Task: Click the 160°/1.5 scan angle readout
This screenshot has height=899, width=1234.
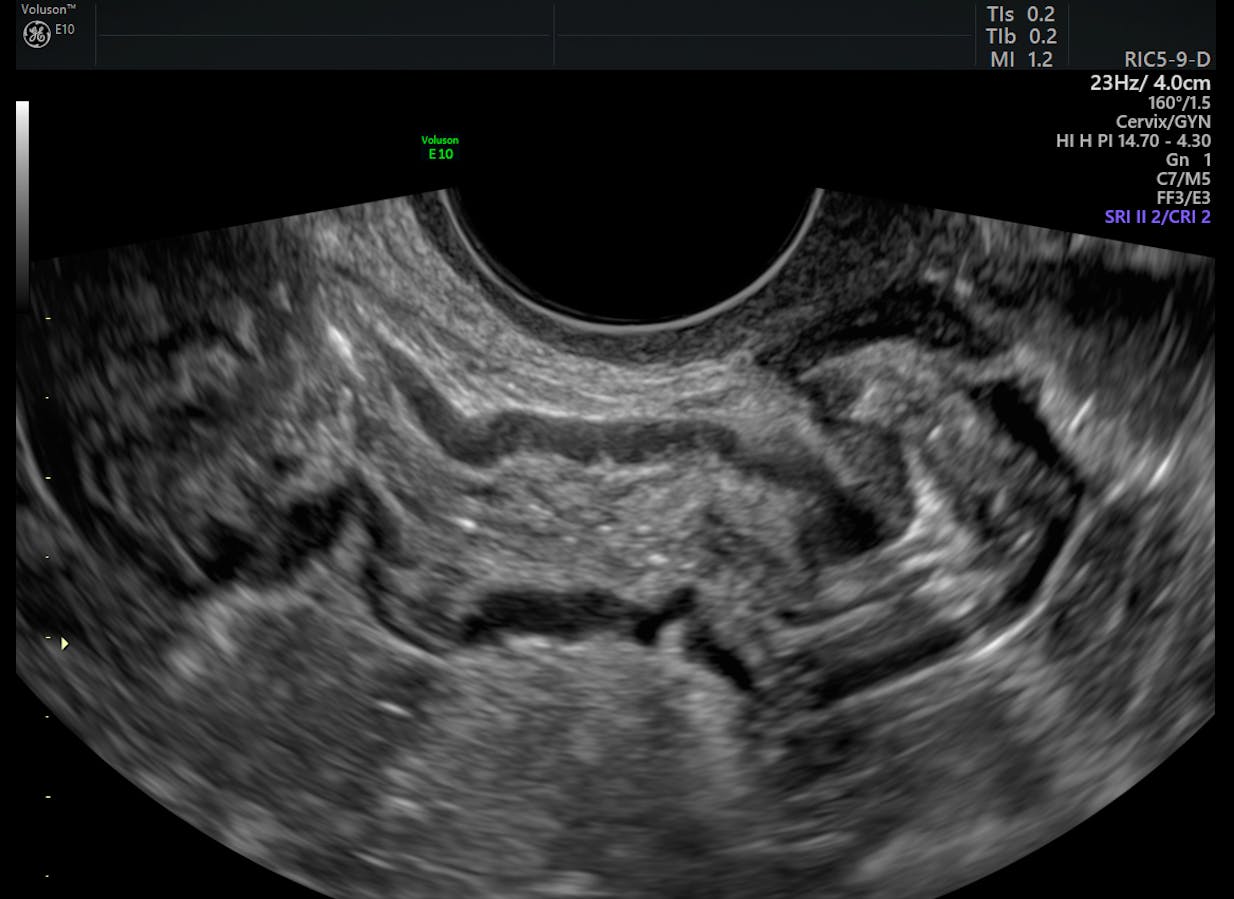Action: [x=1179, y=103]
